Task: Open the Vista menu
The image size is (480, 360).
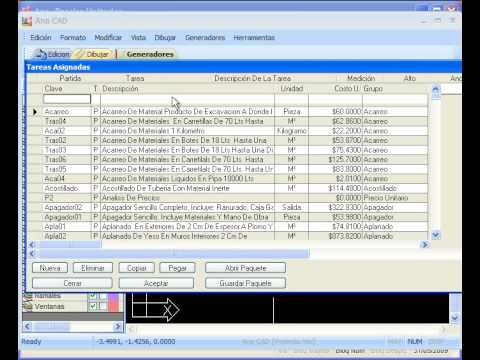Action: pyautogui.click(x=138, y=37)
